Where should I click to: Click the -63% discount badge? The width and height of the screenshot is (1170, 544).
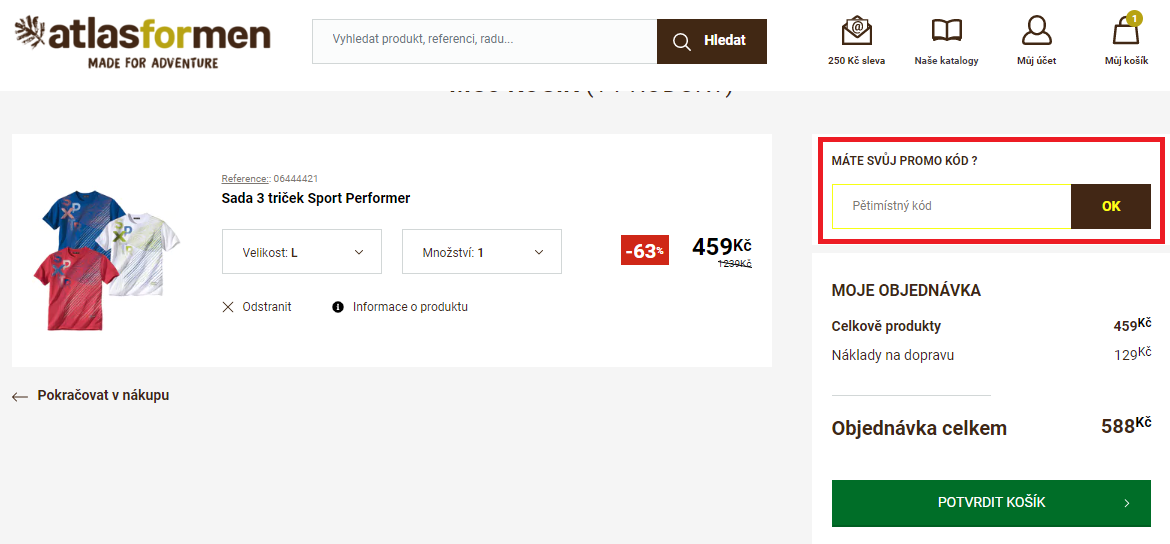644,251
